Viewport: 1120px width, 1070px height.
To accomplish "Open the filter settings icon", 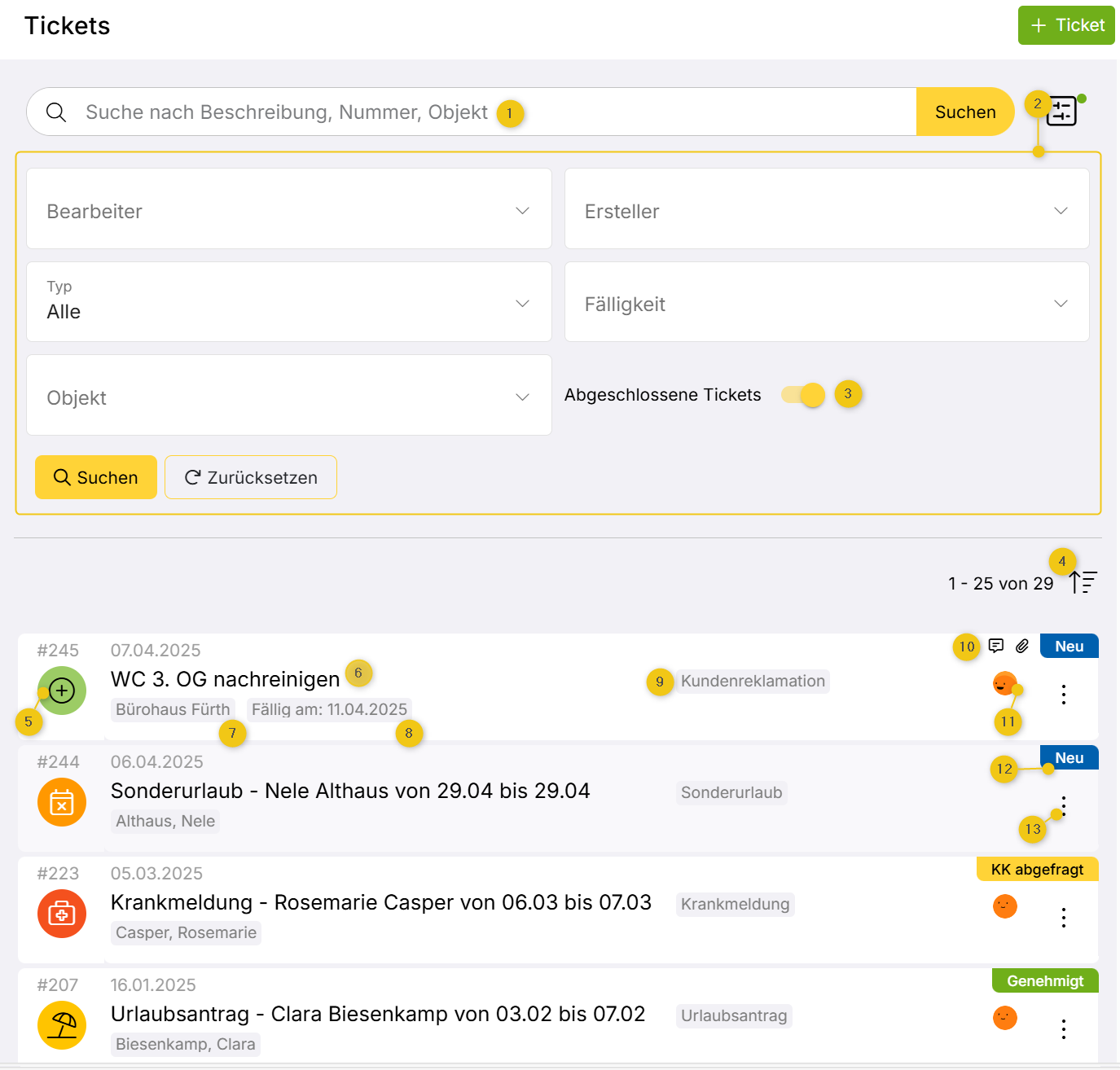I will click(1062, 112).
